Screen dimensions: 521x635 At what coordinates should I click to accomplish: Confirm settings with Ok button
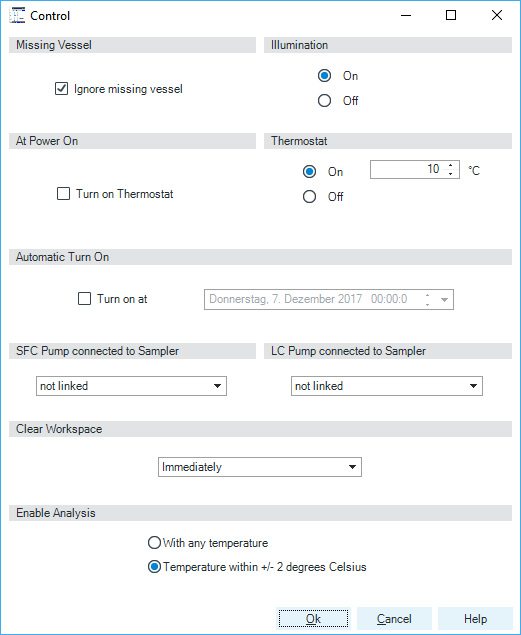pos(313,619)
